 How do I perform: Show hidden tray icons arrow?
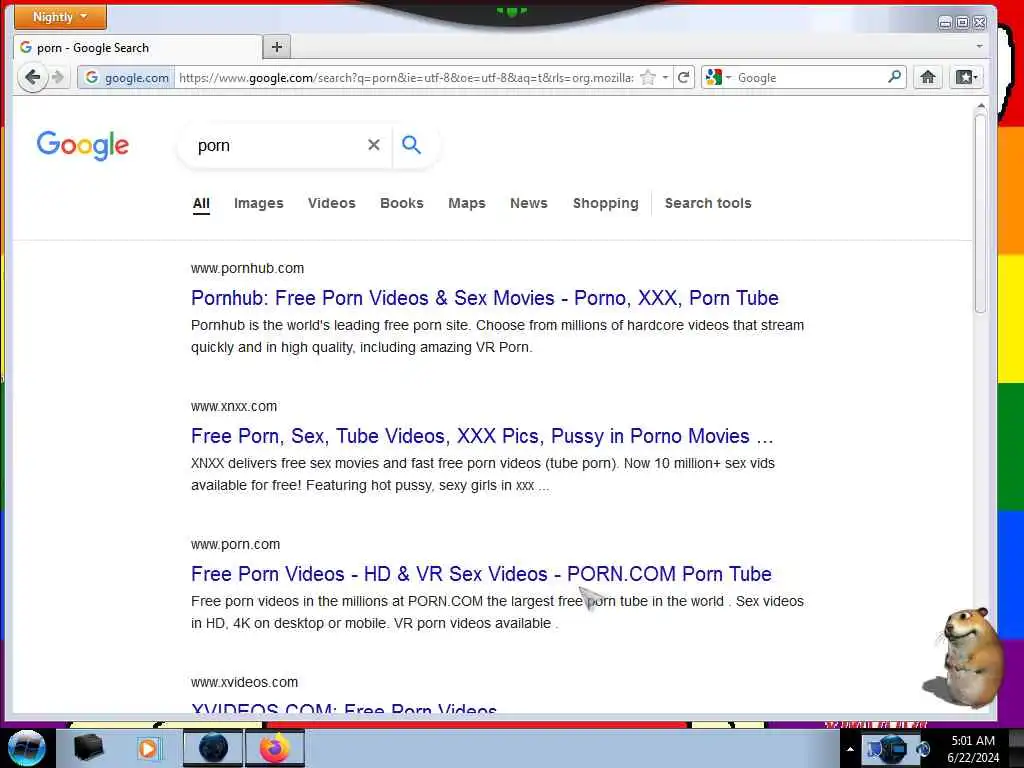pos(850,749)
